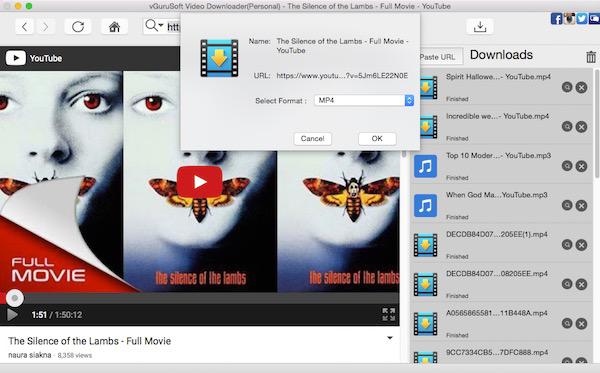This screenshot has height=373, width=600.
Task: Remove the Top 10 Moder... mp3 entry
Action: point(582,166)
